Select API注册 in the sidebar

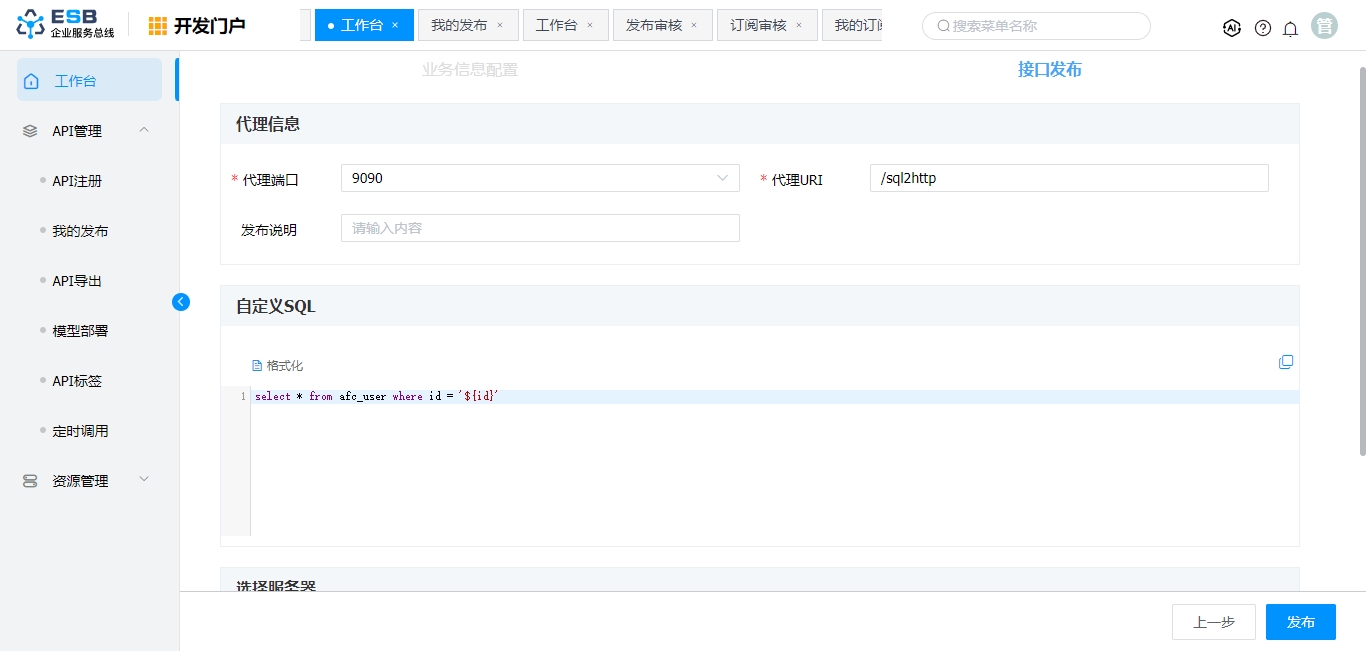tap(77, 181)
